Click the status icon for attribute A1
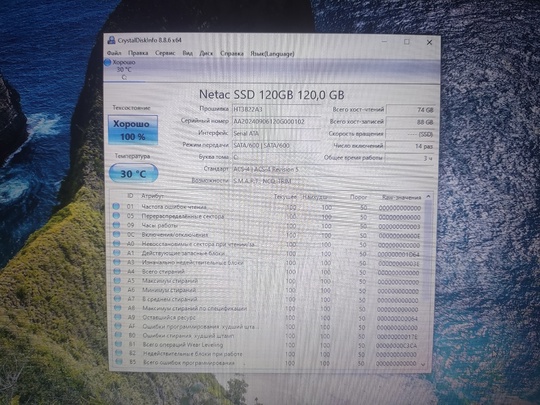This screenshot has height=405, width=540. point(117,253)
